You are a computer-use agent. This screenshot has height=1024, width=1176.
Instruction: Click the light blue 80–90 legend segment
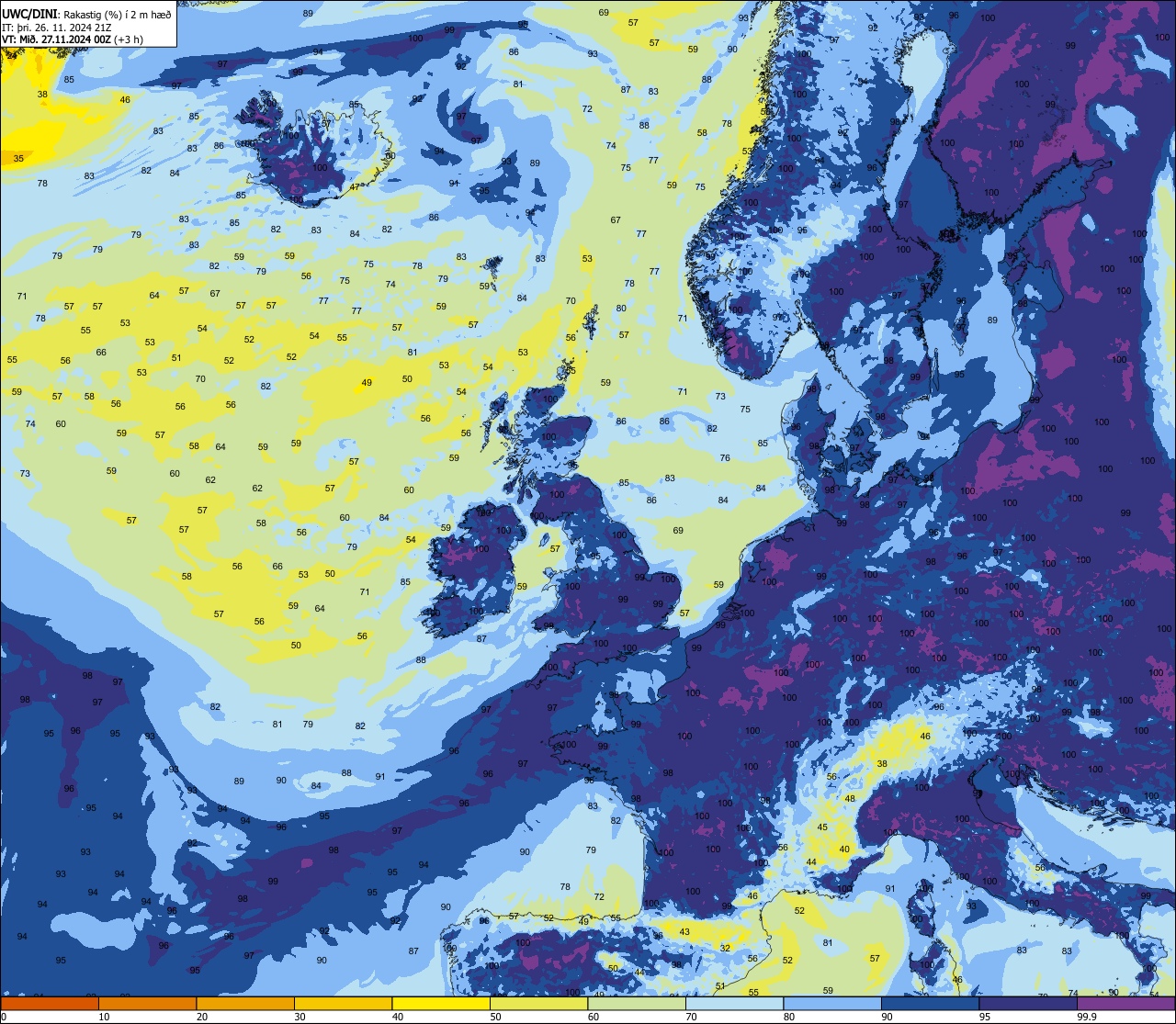point(832,1003)
